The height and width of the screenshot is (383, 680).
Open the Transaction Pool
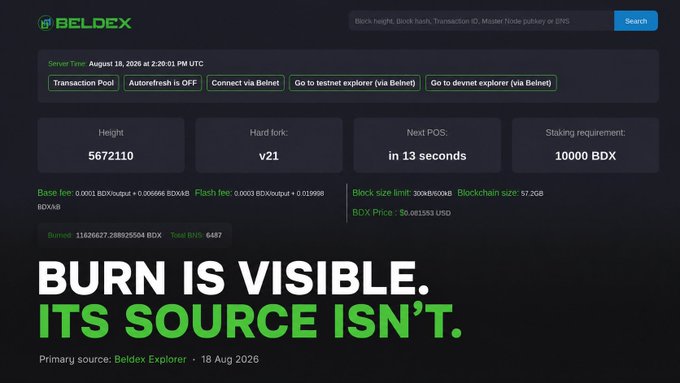click(83, 83)
